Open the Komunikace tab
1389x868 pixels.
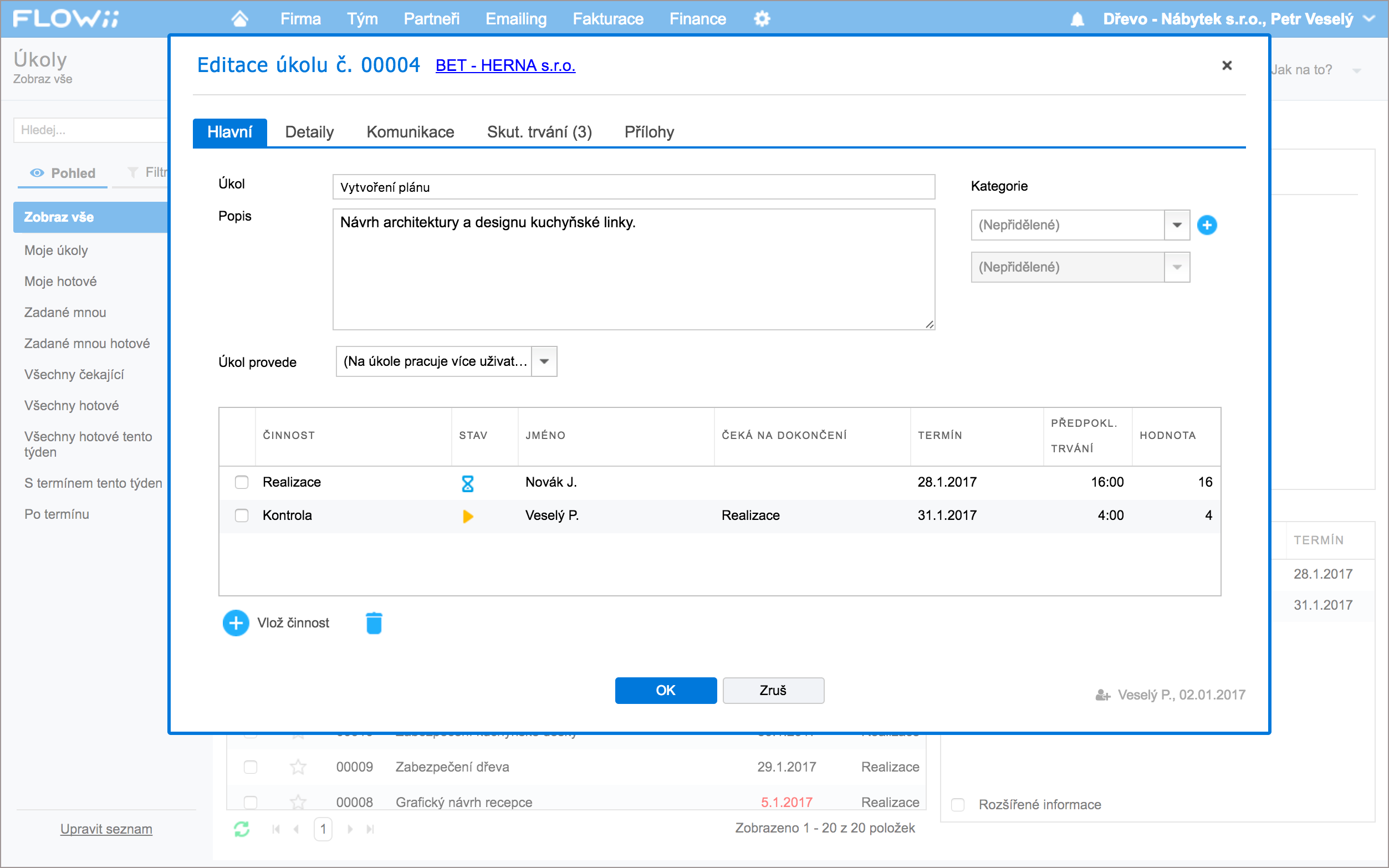click(x=410, y=132)
